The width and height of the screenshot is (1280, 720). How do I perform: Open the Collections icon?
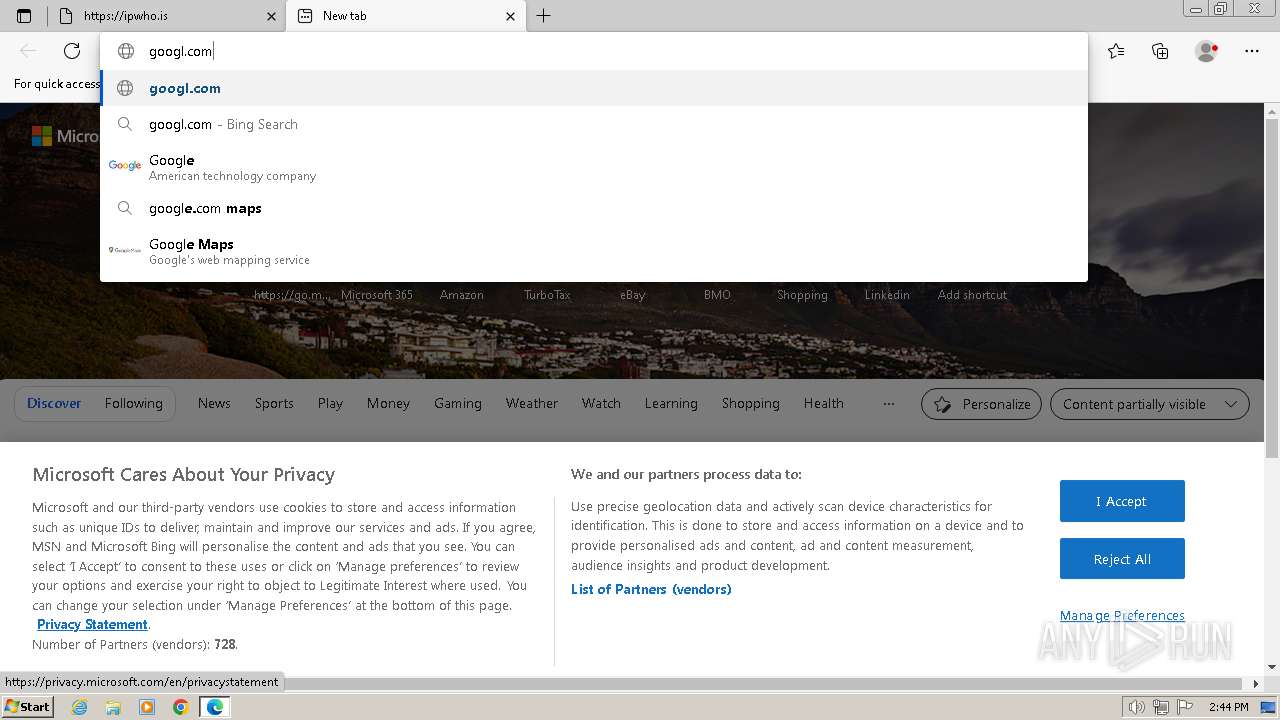pos(1160,51)
